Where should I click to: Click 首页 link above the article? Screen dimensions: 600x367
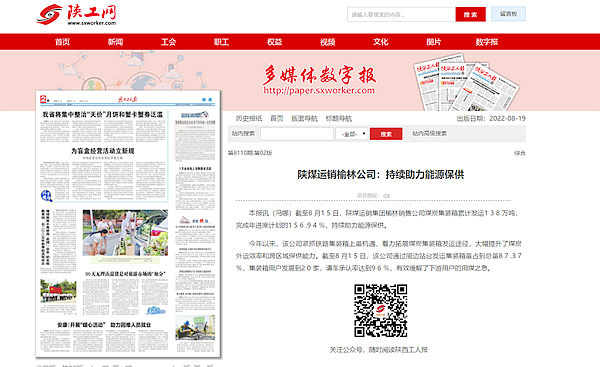coord(277,118)
